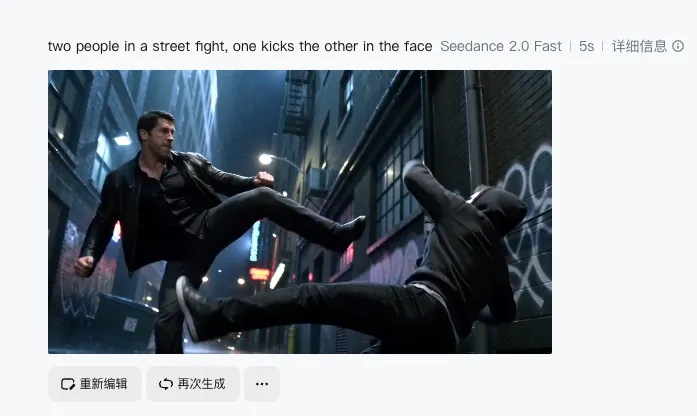Click the 5s duration label
The width and height of the screenshot is (697, 416).
click(x=586, y=46)
